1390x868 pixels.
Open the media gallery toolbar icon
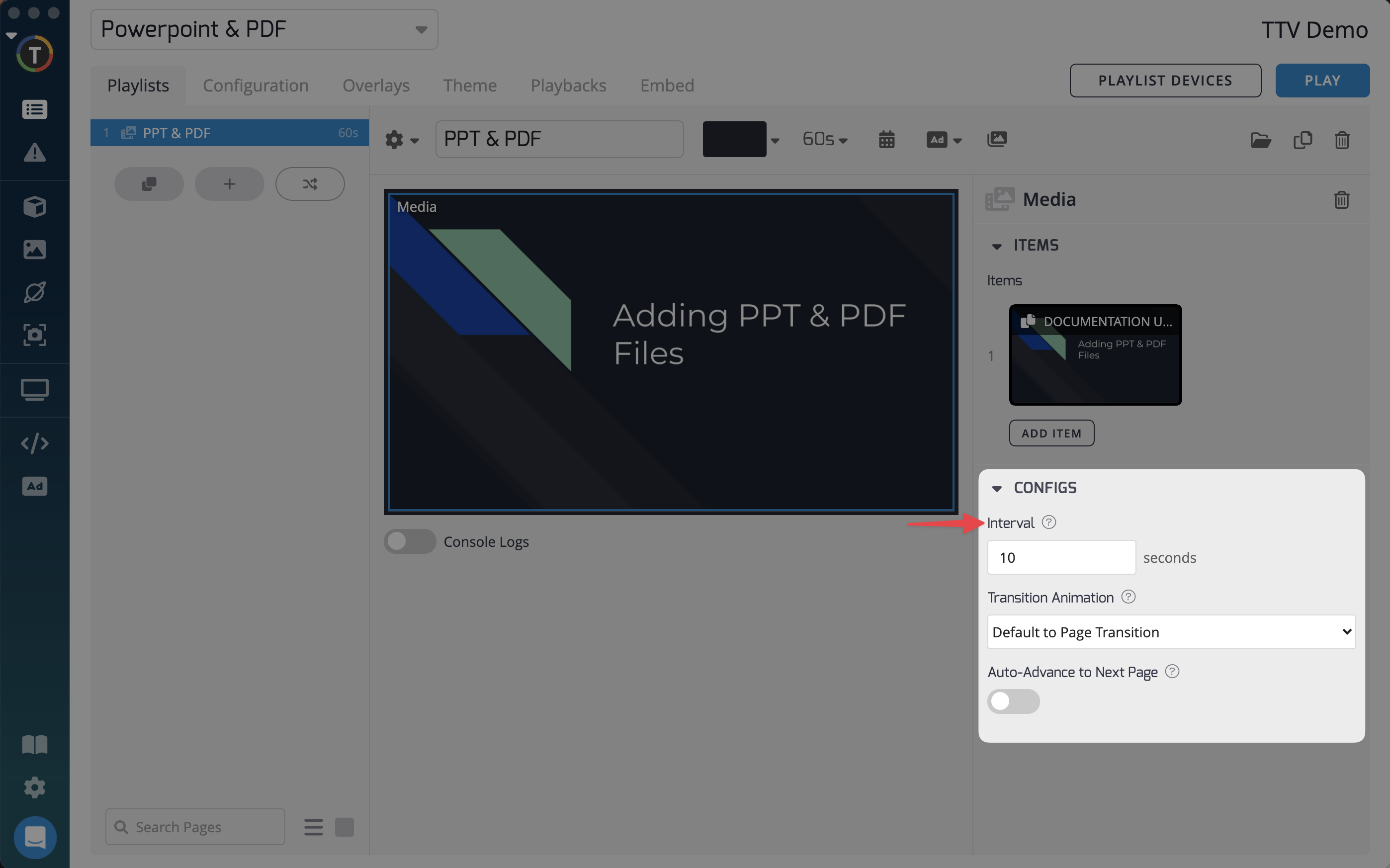(997, 139)
